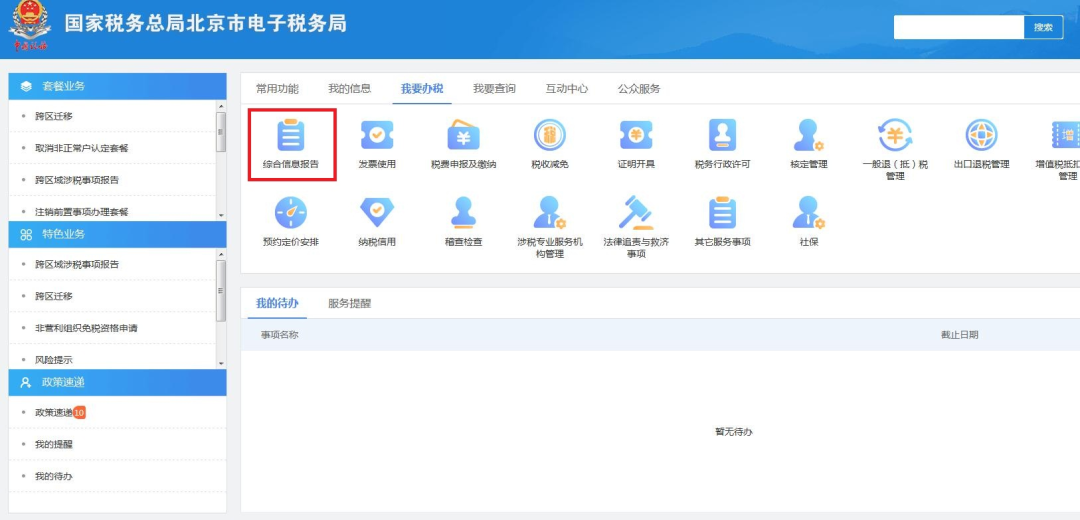Open 注销前置事项办理套餐
1080x520 pixels.
coord(82,211)
